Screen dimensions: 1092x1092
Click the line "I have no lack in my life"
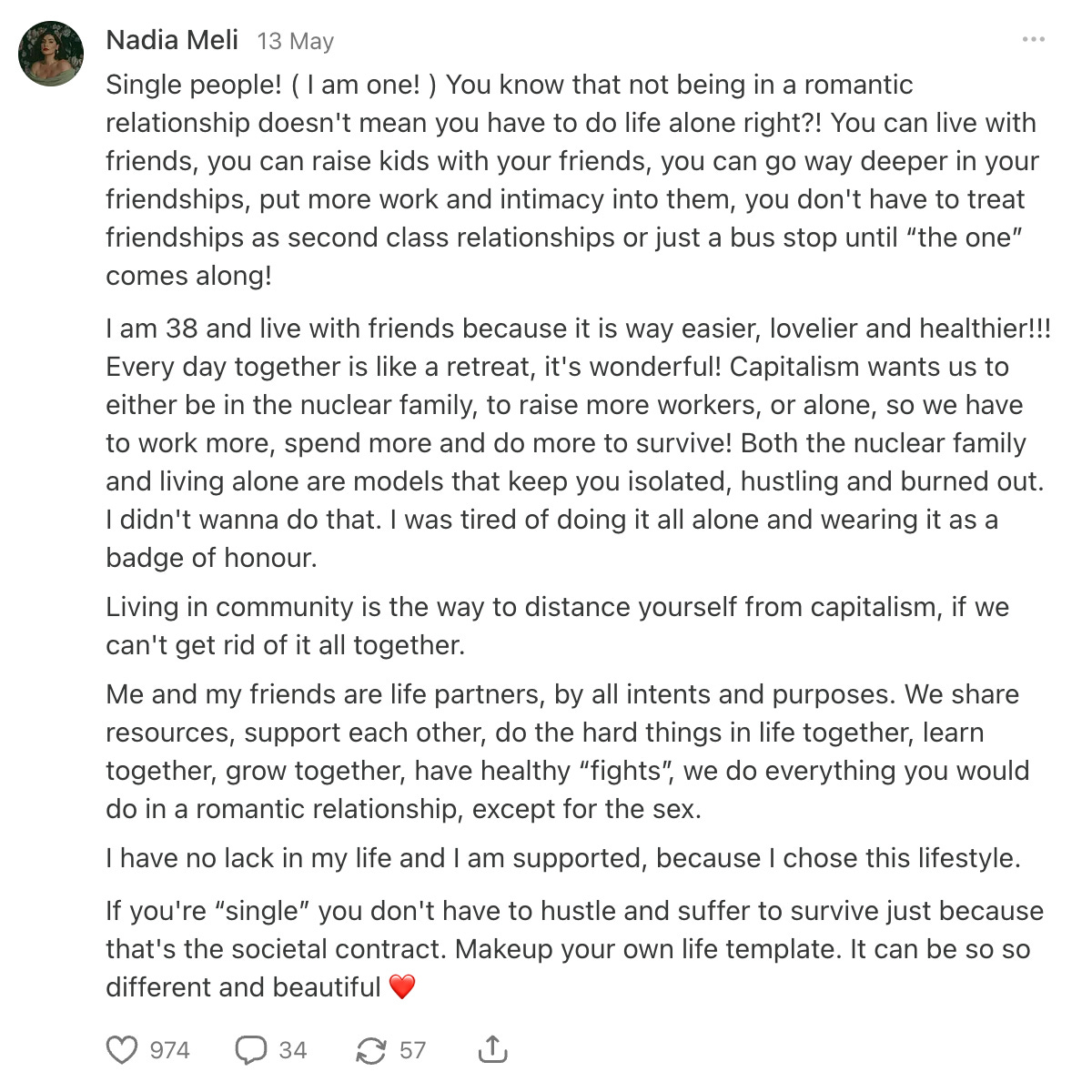coord(563,858)
